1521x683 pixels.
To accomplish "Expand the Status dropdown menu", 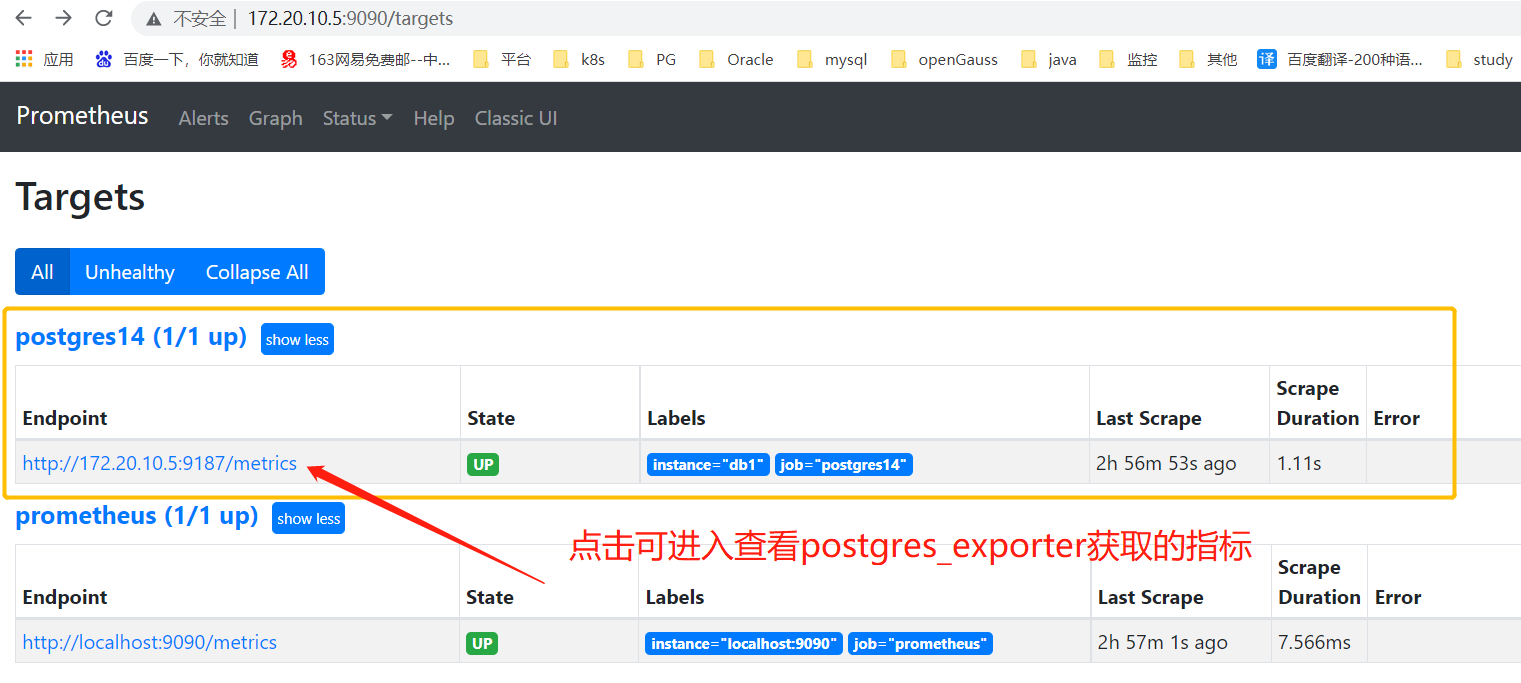I will pyautogui.click(x=357, y=118).
